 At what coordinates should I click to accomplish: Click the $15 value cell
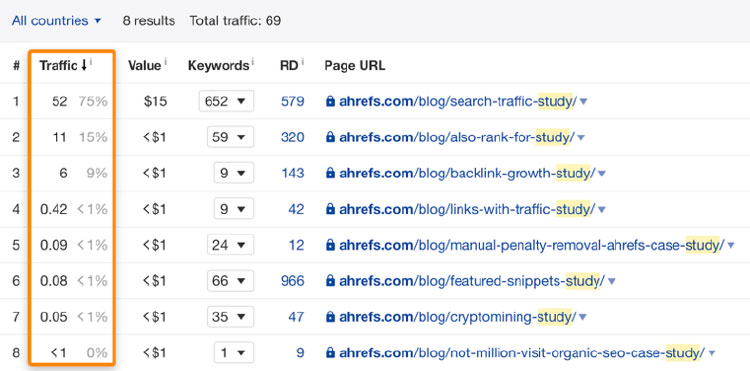click(155, 101)
